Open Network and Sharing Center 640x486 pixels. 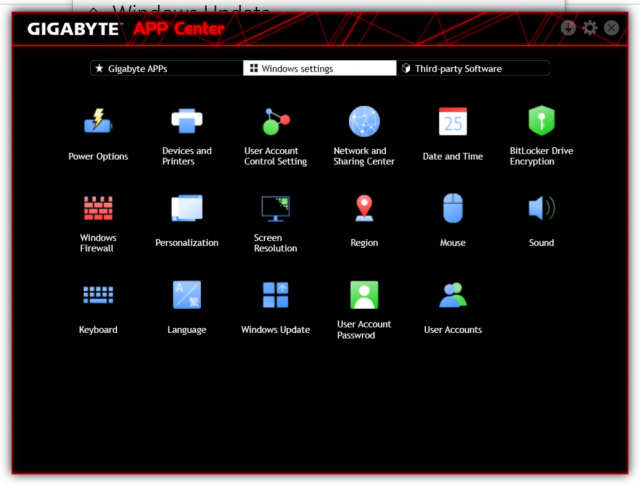point(364,122)
